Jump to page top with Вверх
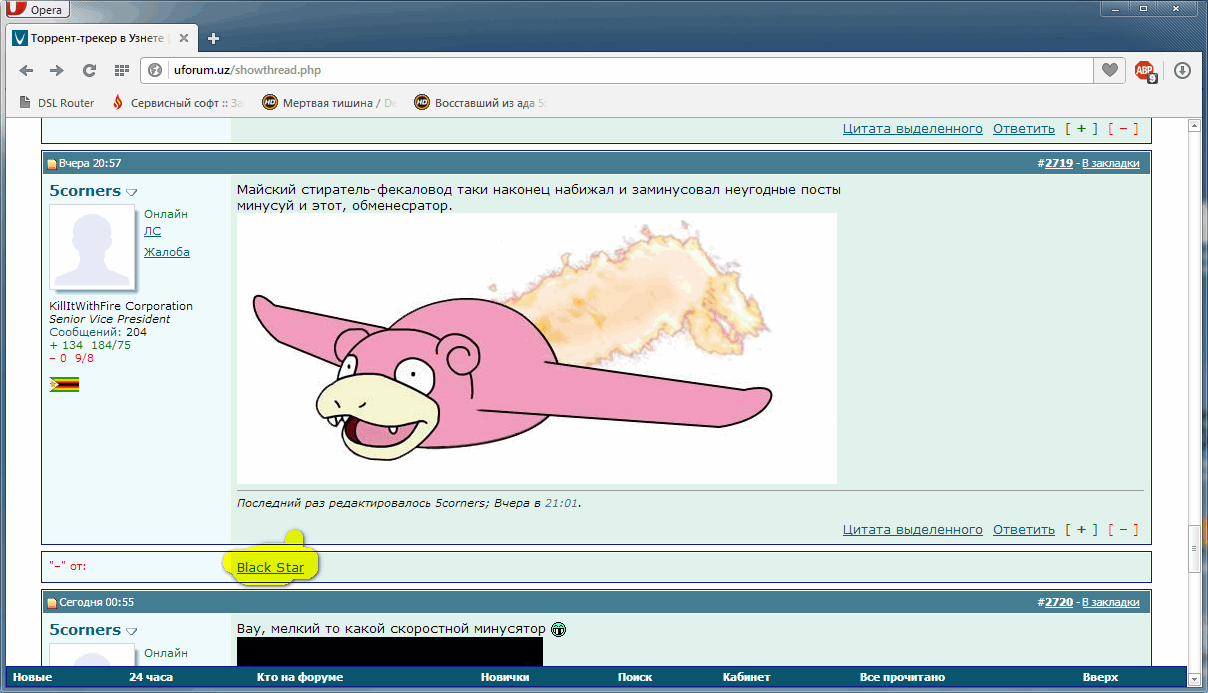This screenshot has height=693, width=1208. tap(1100, 677)
